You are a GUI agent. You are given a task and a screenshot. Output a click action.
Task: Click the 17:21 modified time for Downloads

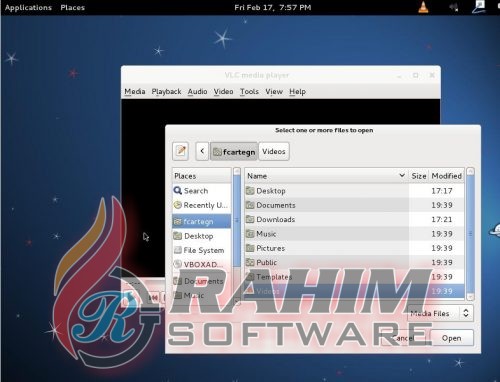442,219
